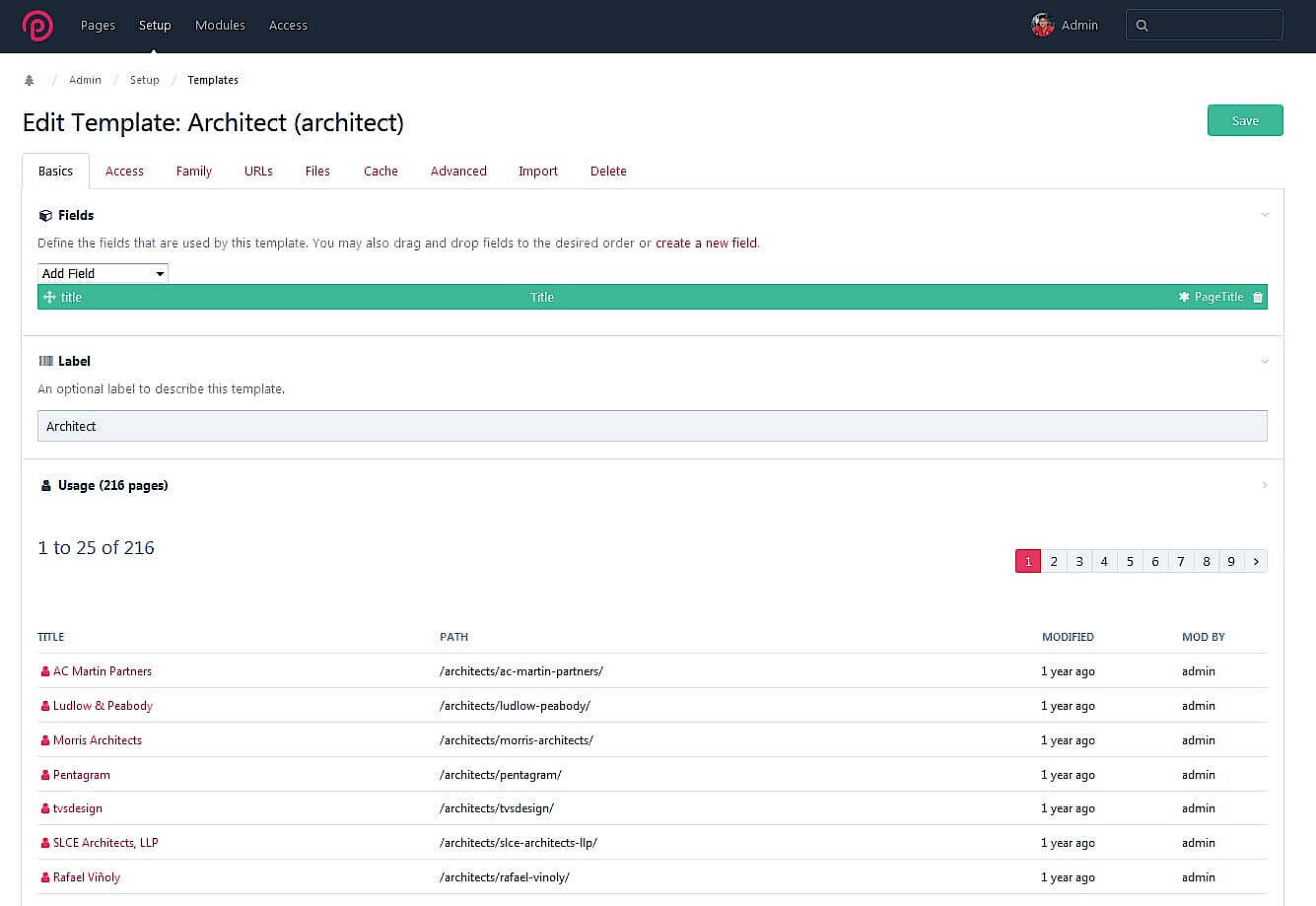Click the ProcessWire logo in the top bar
This screenshot has height=906, width=1316.
pyautogui.click(x=37, y=26)
